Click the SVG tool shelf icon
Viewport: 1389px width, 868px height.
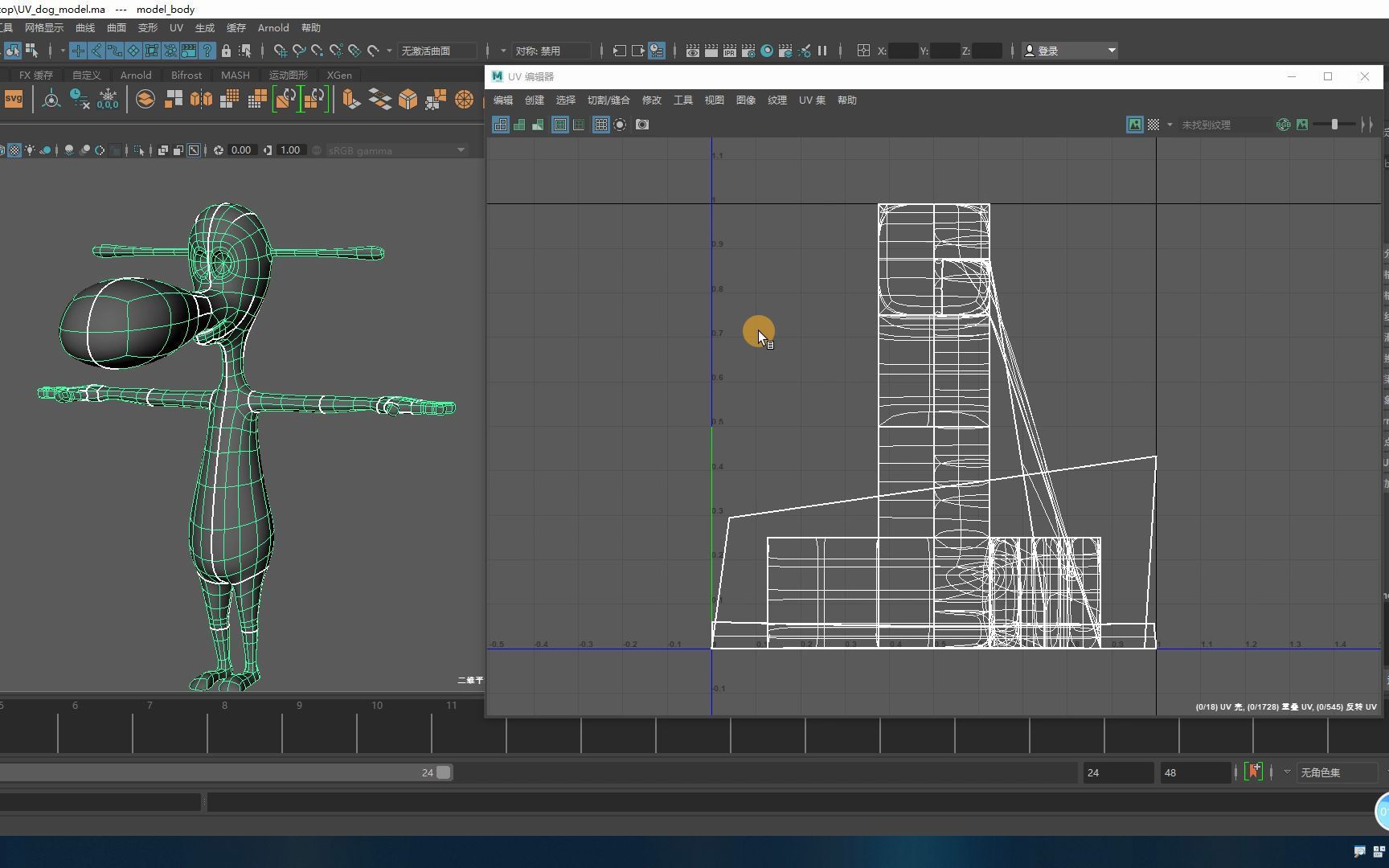(x=14, y=99)
